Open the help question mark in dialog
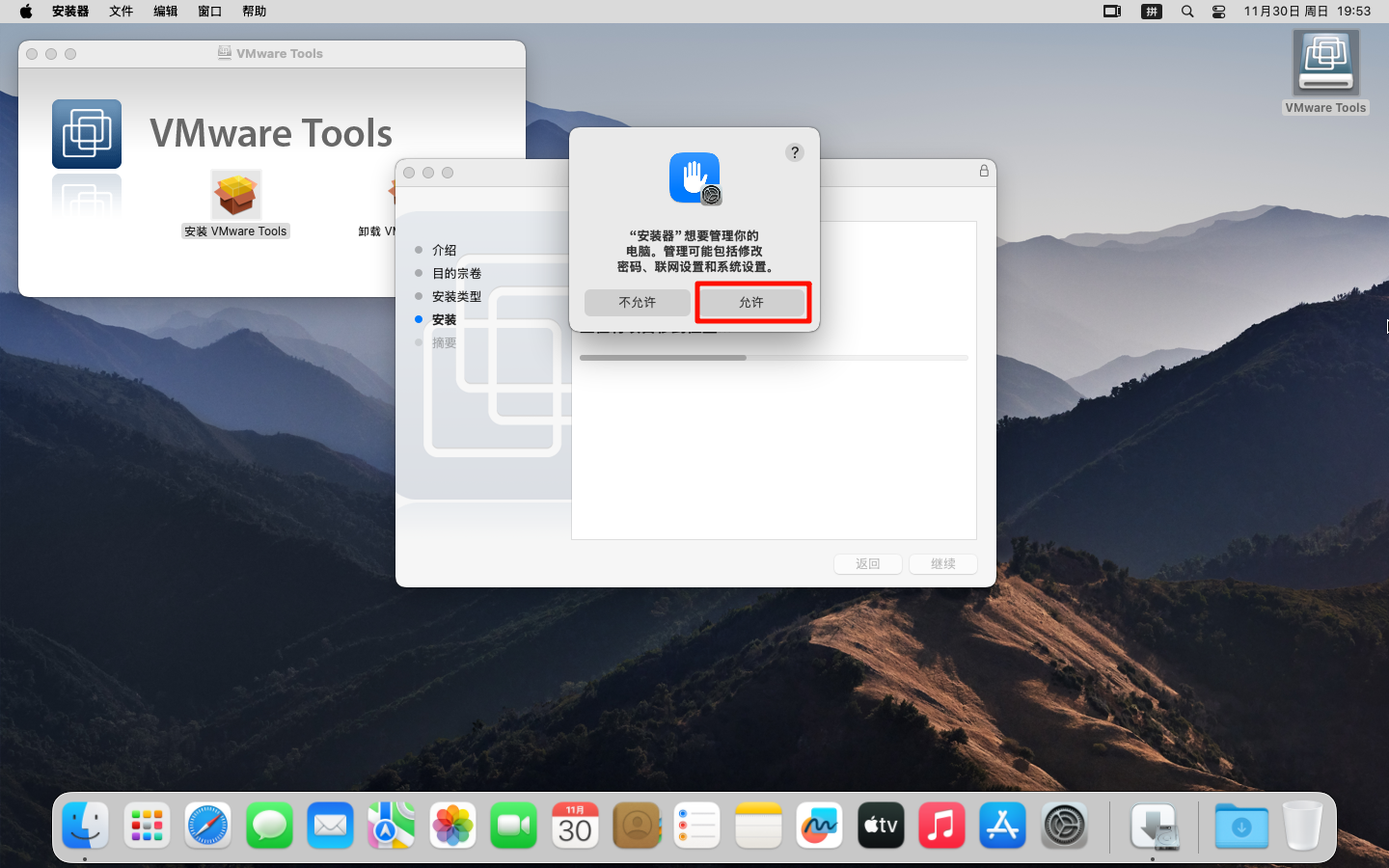The height and width of the screenshot is (868, 1389). (795, 152)
